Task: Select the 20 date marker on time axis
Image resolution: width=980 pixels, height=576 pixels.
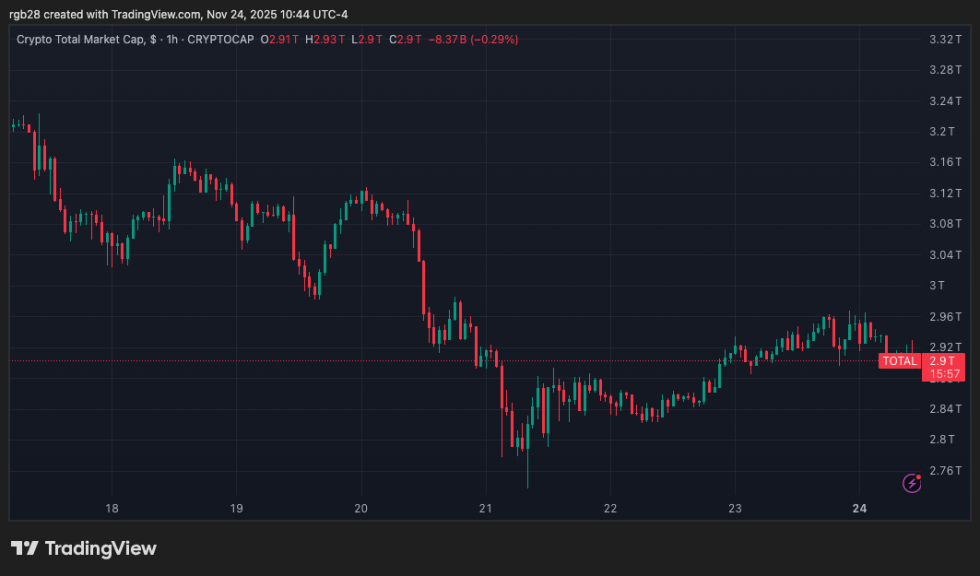Action: [361, 509]
